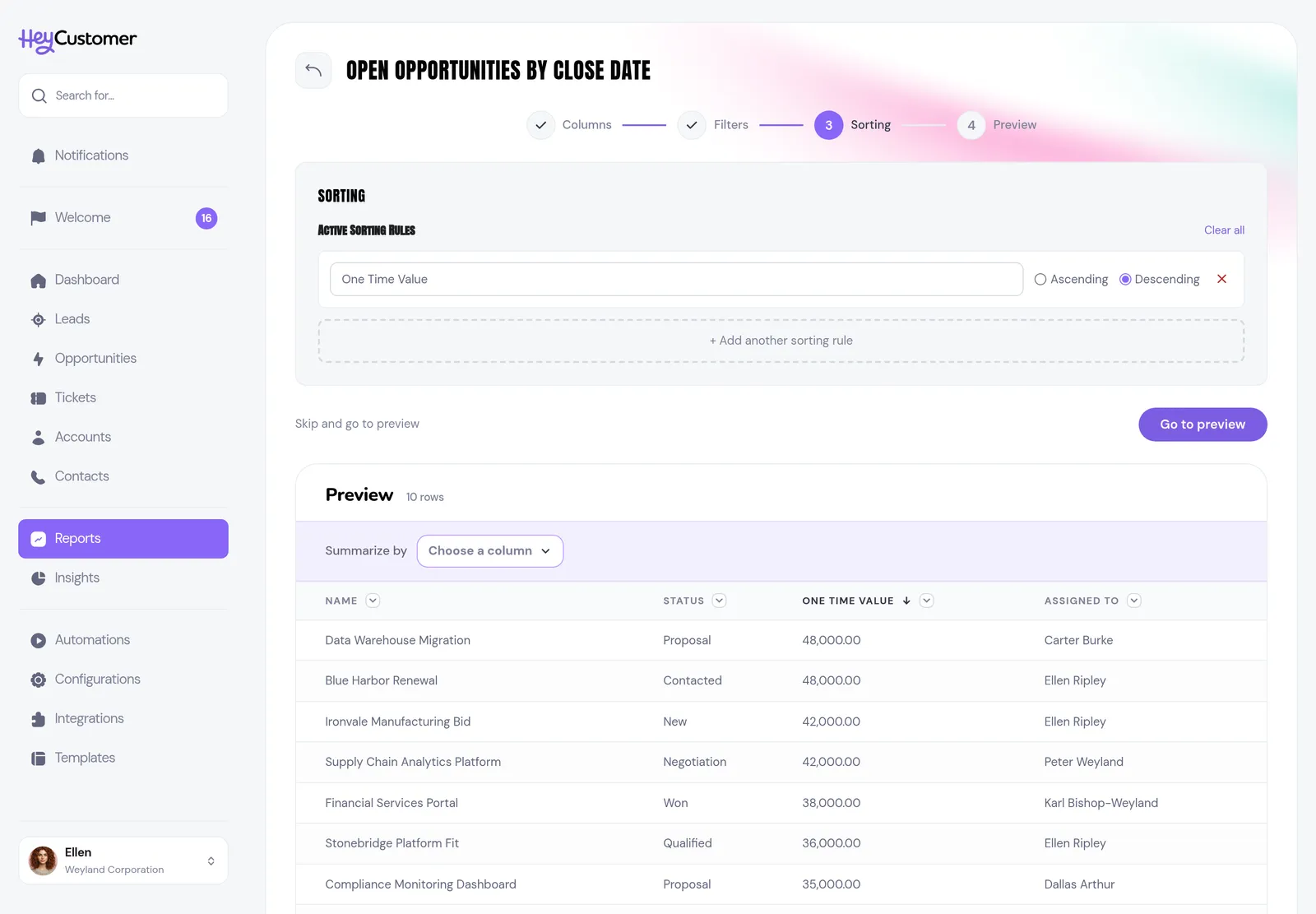Click the Tickets icon
This screenshot has width=1316, height=914.
pos(38,398)
